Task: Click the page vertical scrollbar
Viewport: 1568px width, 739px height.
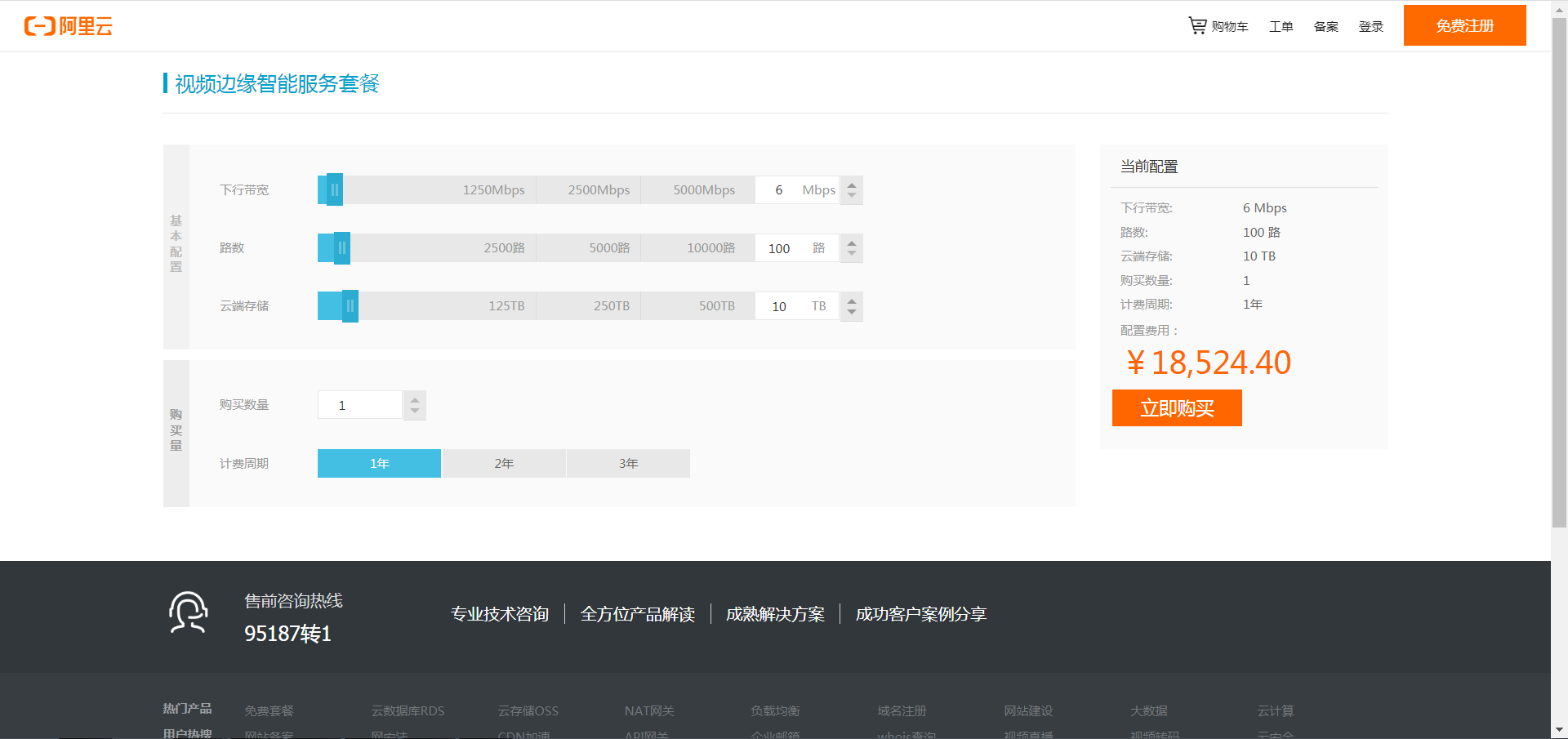Action: click(x=1559, y=273)
